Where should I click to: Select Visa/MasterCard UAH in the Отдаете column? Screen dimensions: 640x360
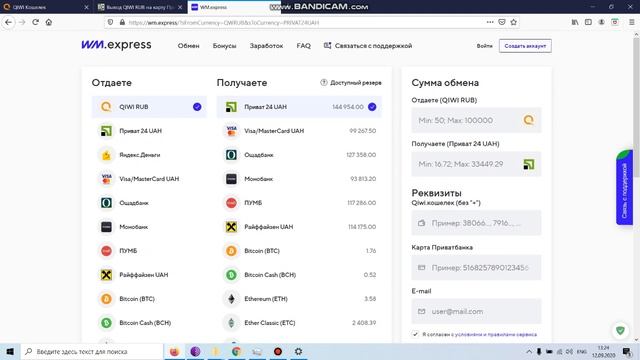(x=149, y=179)
